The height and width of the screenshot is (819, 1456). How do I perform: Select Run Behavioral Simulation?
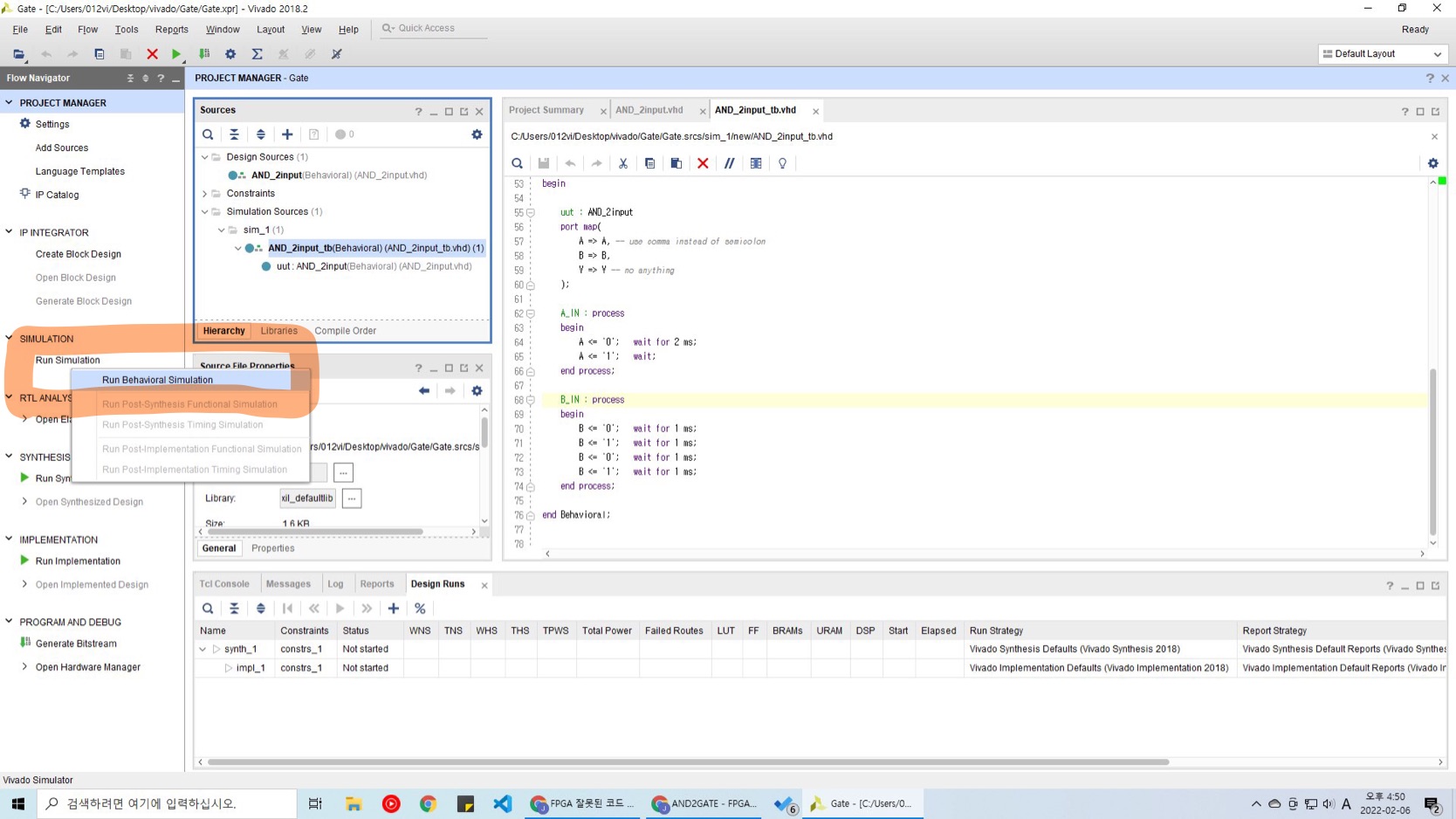[157, 380]
